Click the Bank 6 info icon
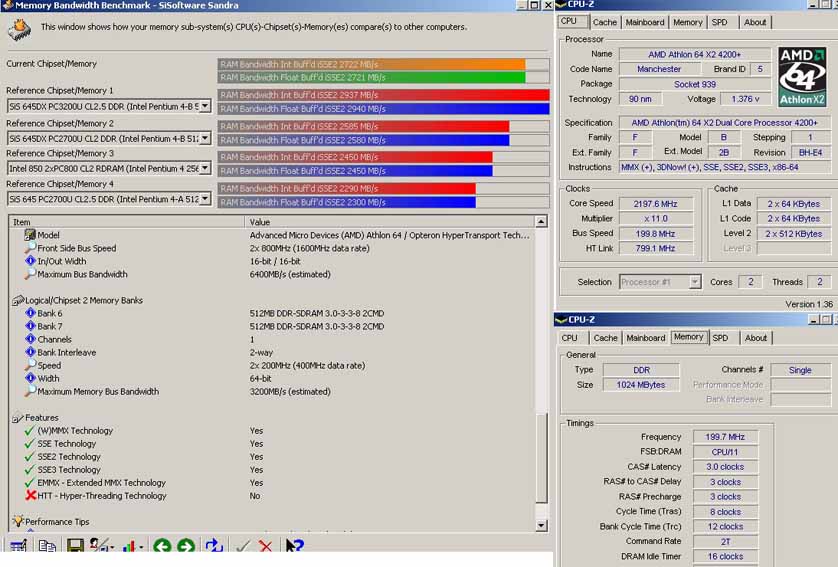This screenshot has width=838, height=567. (30, 313)
